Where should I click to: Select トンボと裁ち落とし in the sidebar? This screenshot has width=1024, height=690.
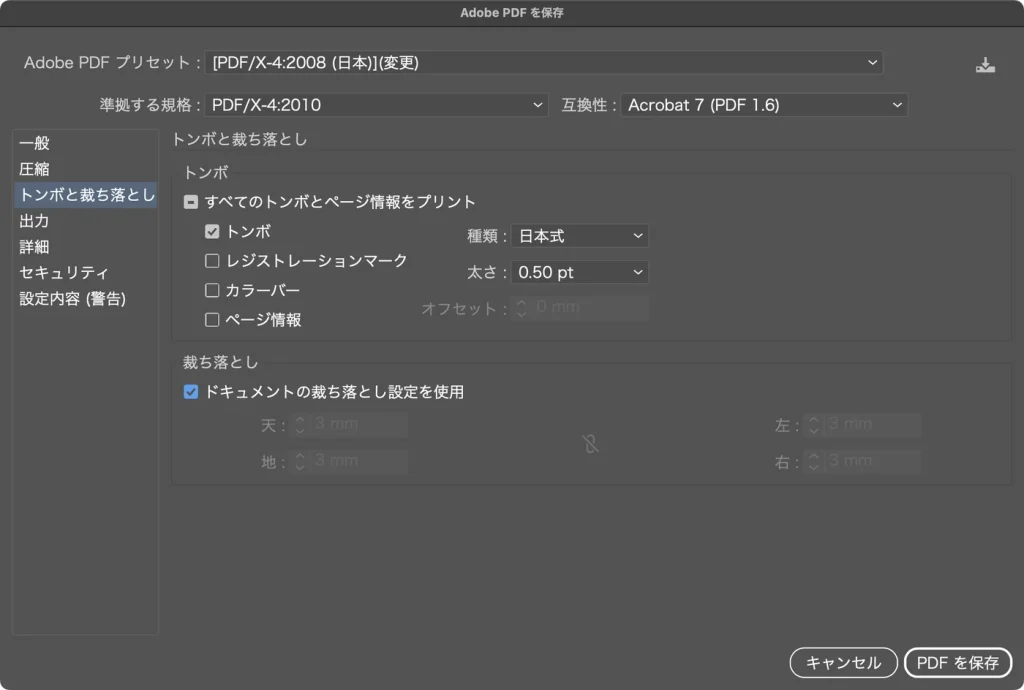click(x=86, y=195)
